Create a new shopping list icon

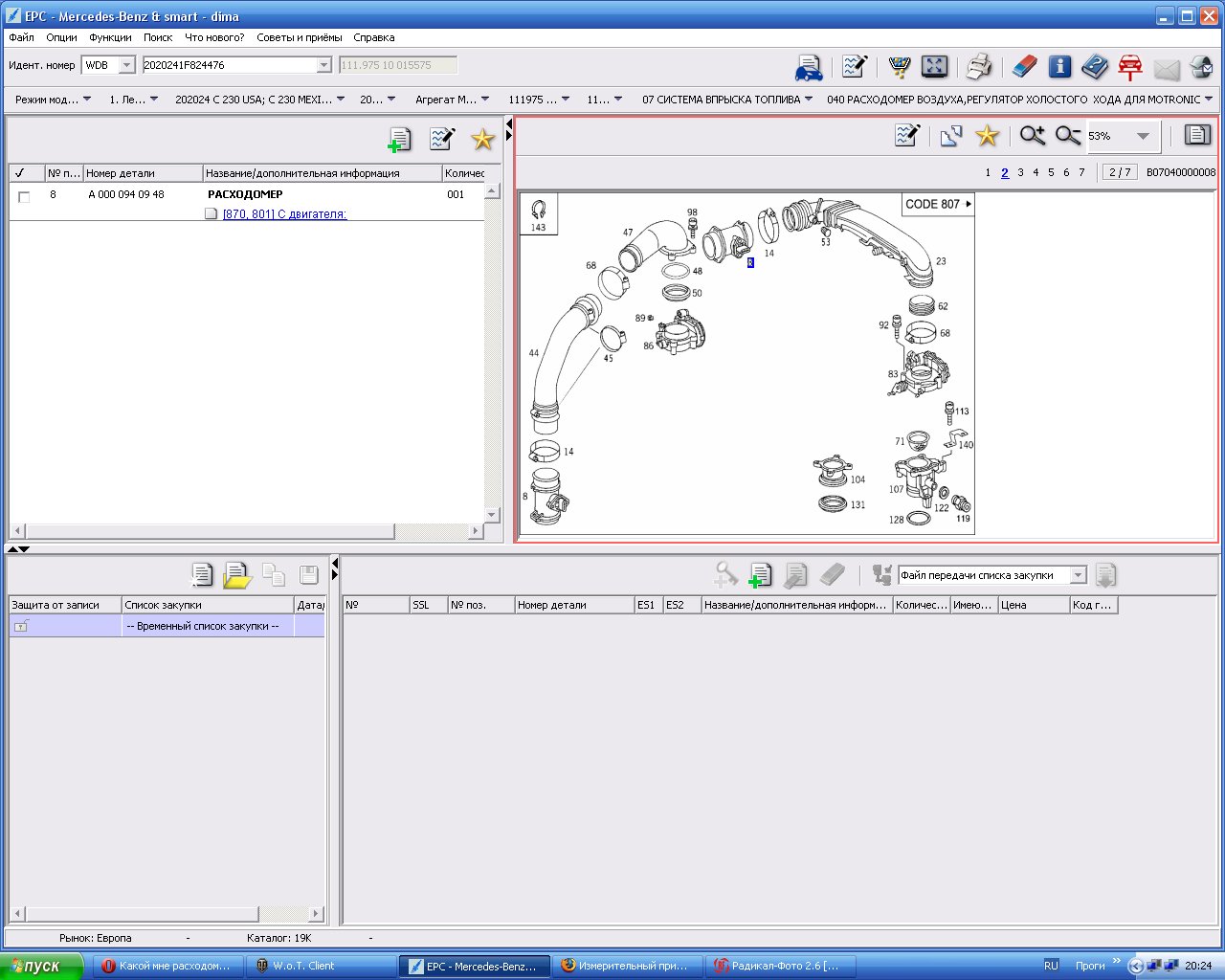(202, 574)
